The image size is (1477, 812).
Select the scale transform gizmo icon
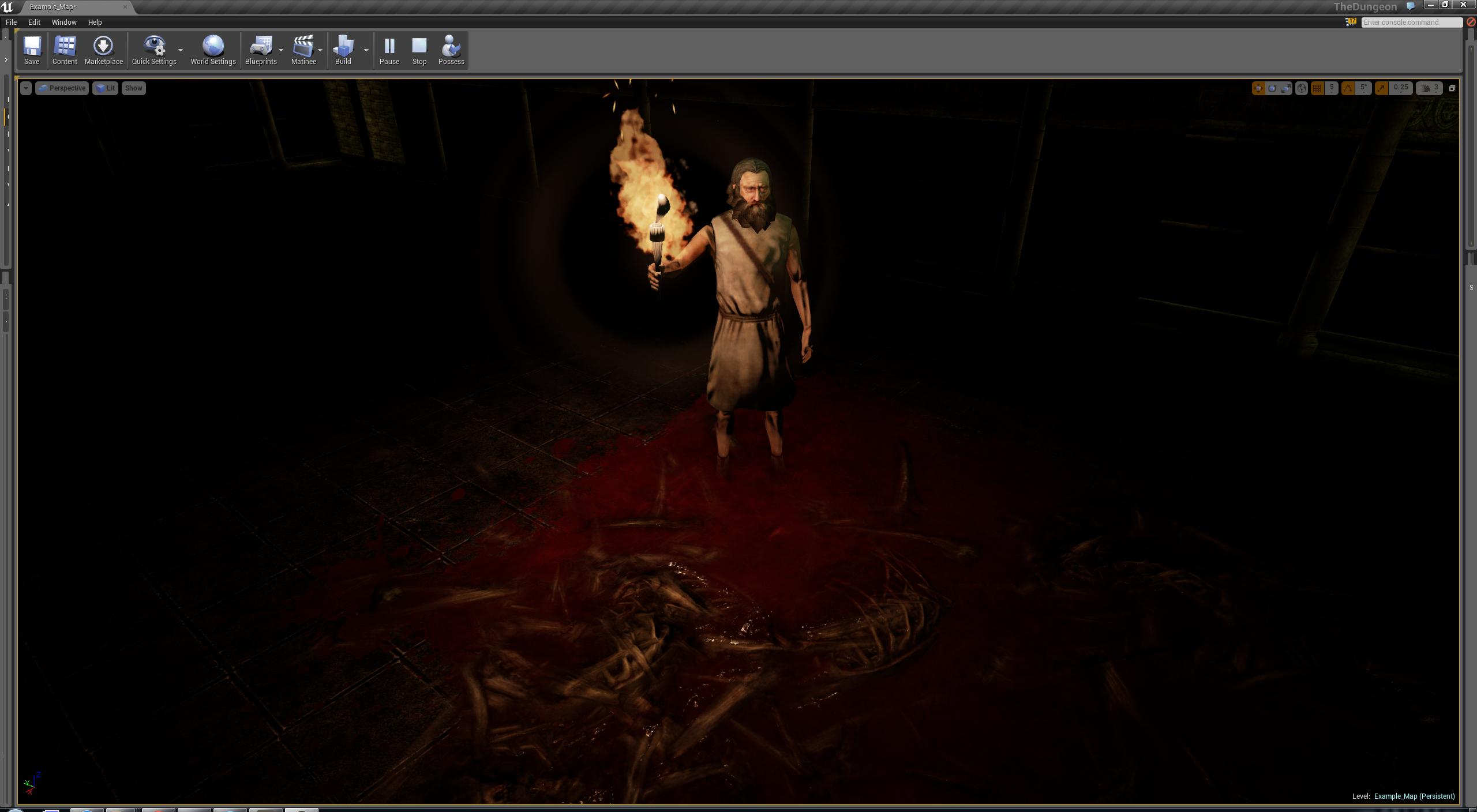[x=1285, y=88]
